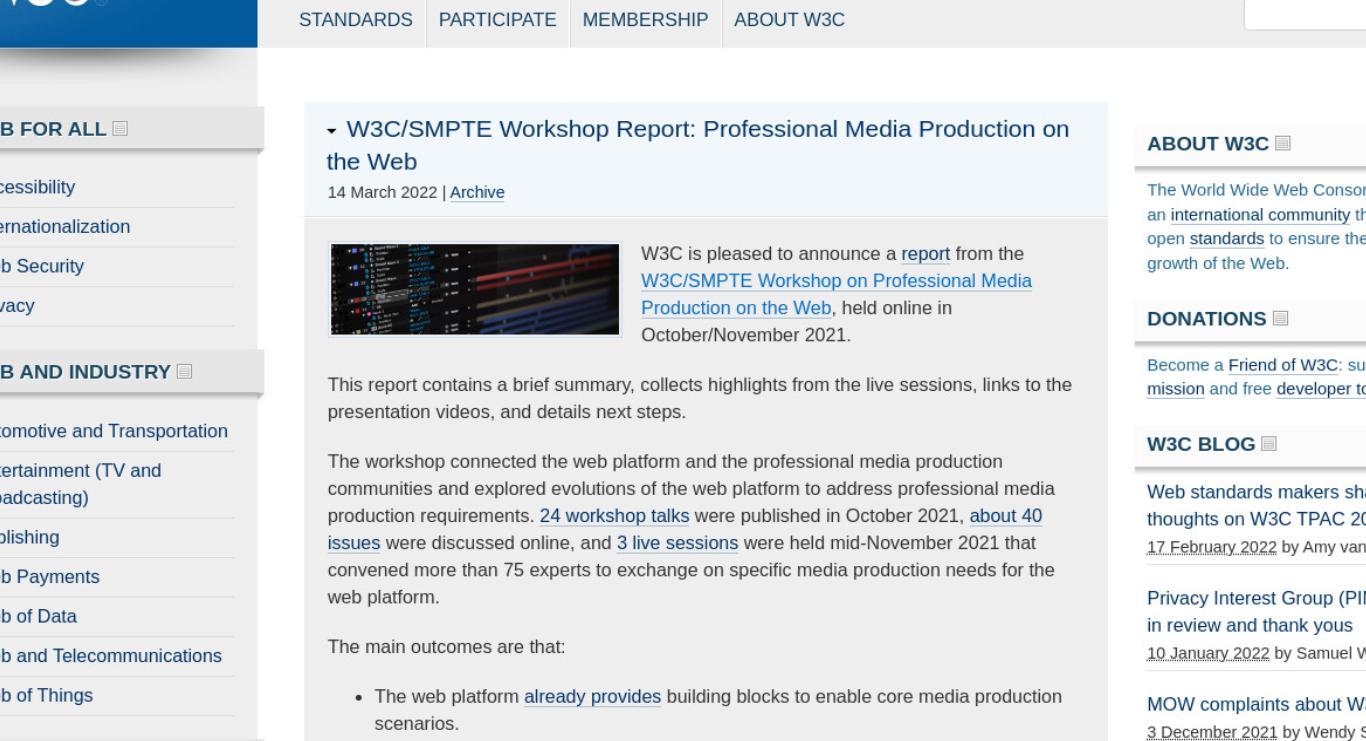
Task: Click The main outcomes are that text
Action: 446,647
